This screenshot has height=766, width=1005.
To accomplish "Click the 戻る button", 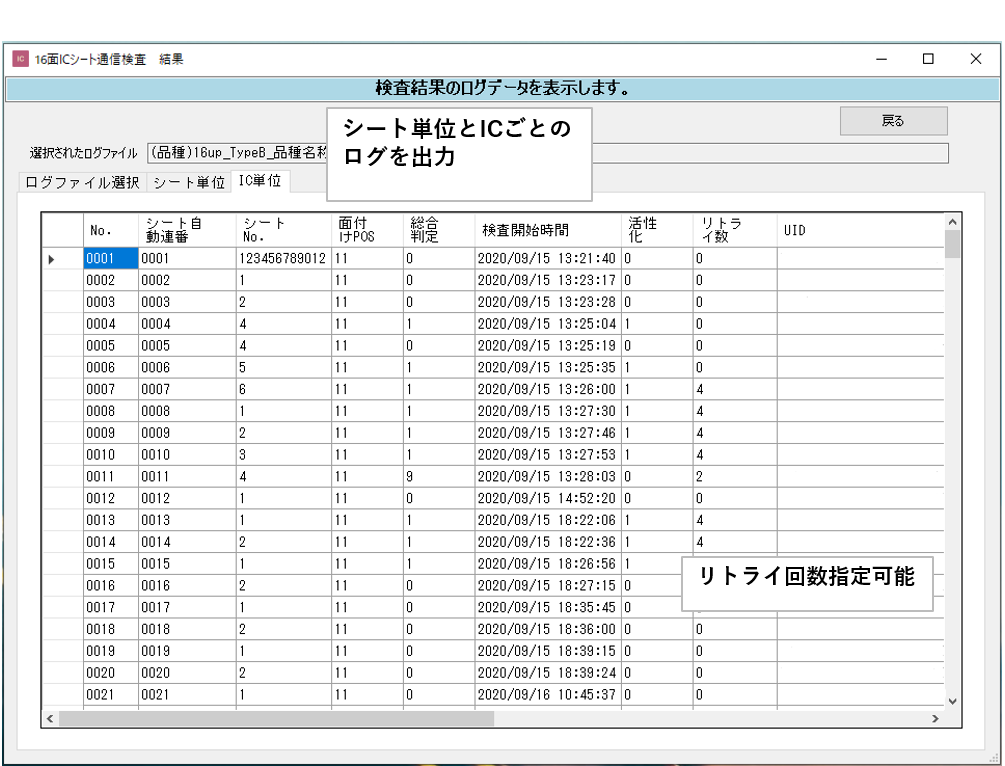I will pyautogui.click(x=893, y=121).
